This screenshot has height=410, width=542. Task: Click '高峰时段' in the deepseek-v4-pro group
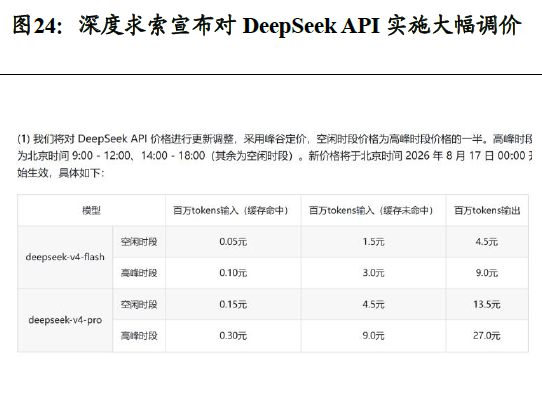[x=139, y=335]
